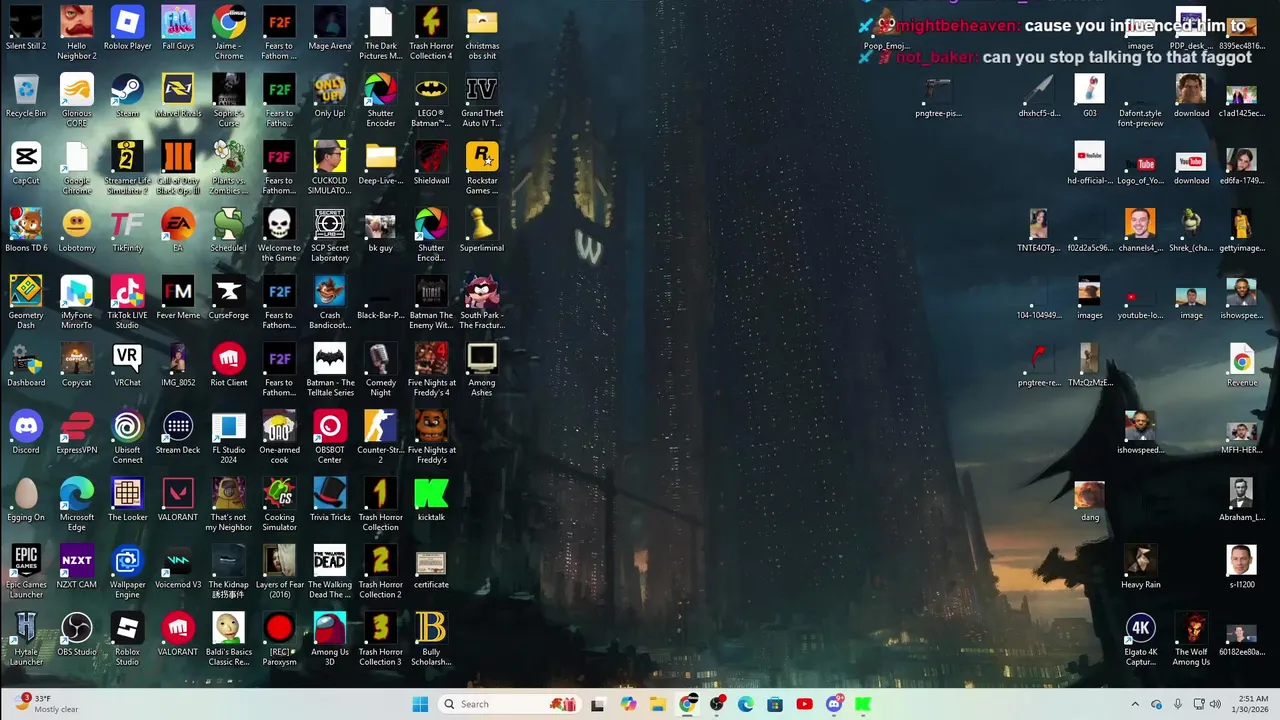Open Microsoft Store taskbar icon
Viewport: 1280px width, 720px height.
click(x=775, y=704)
